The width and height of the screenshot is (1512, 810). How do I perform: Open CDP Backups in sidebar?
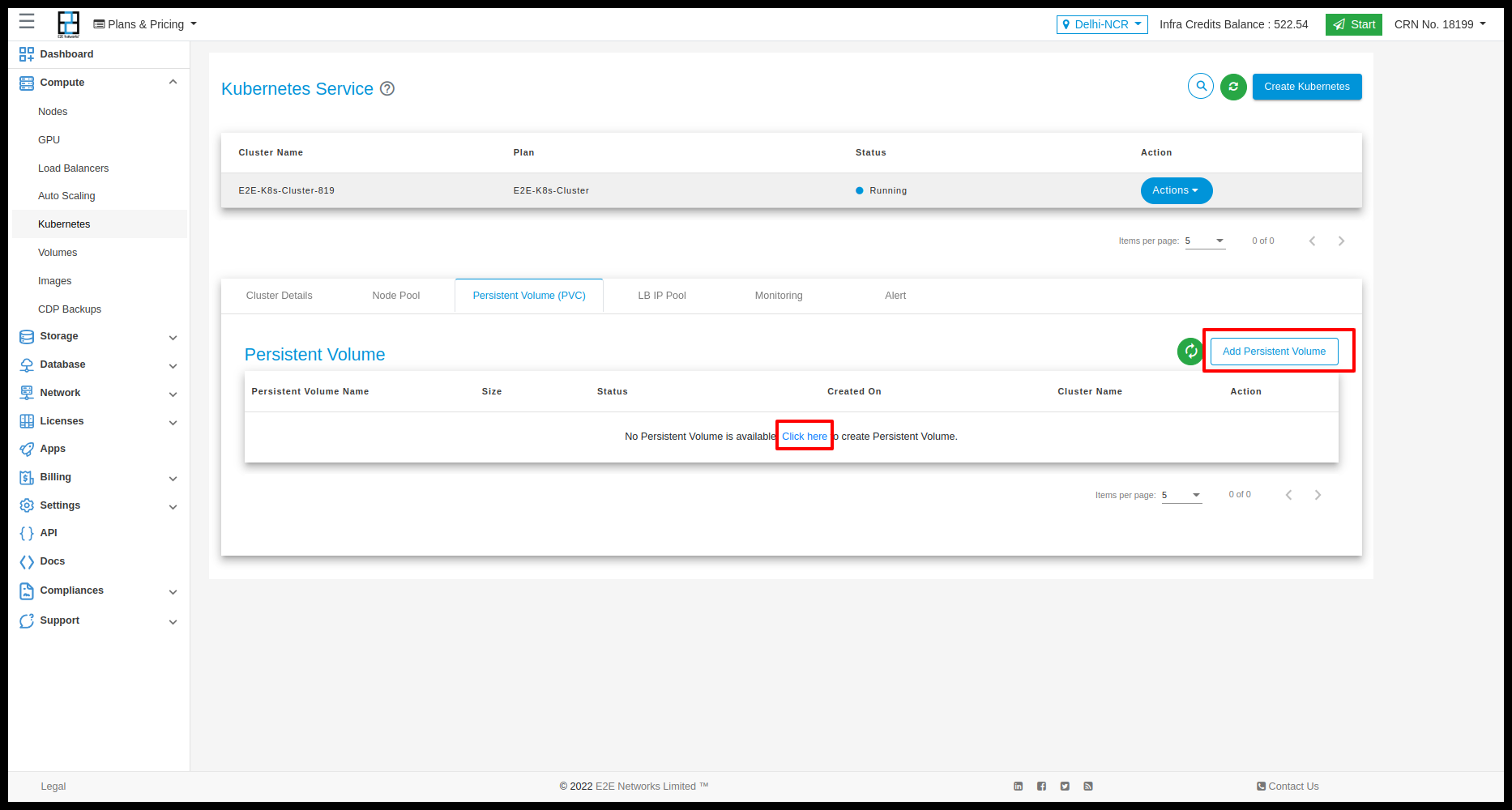70,309
